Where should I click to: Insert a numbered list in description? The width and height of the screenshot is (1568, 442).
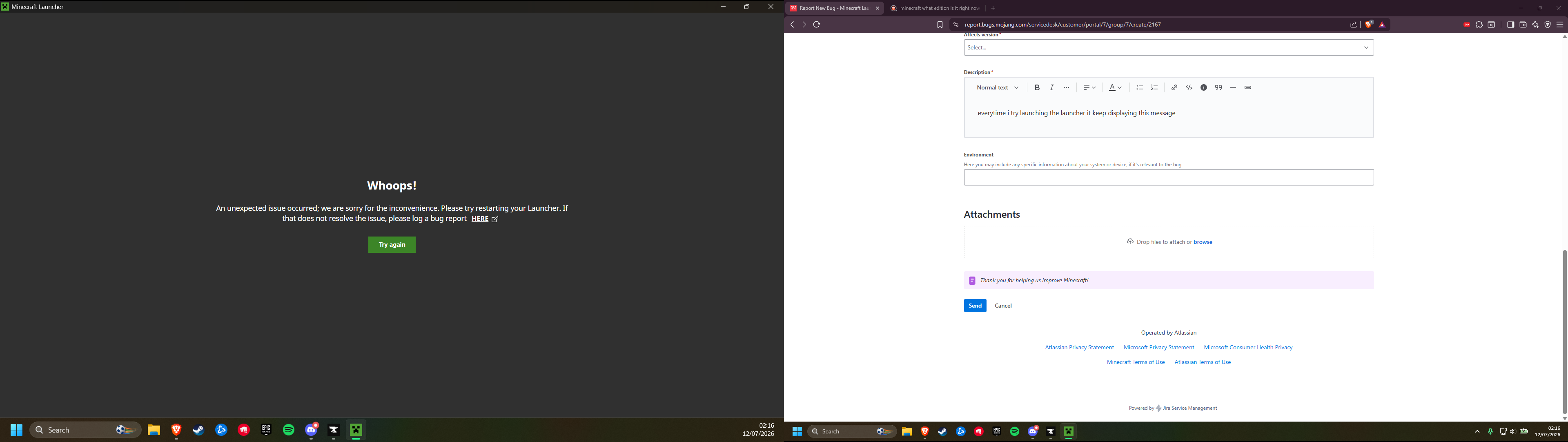tap(1155, 88)
